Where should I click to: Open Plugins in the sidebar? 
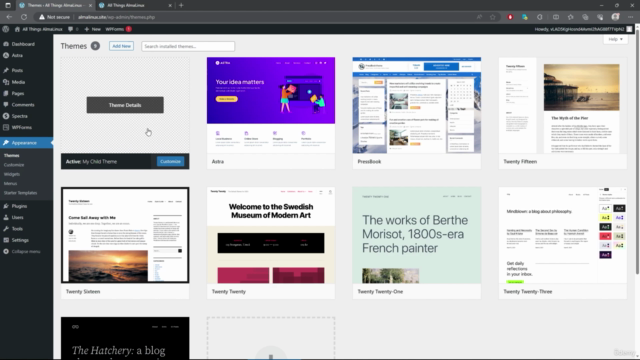click(19, 206)
